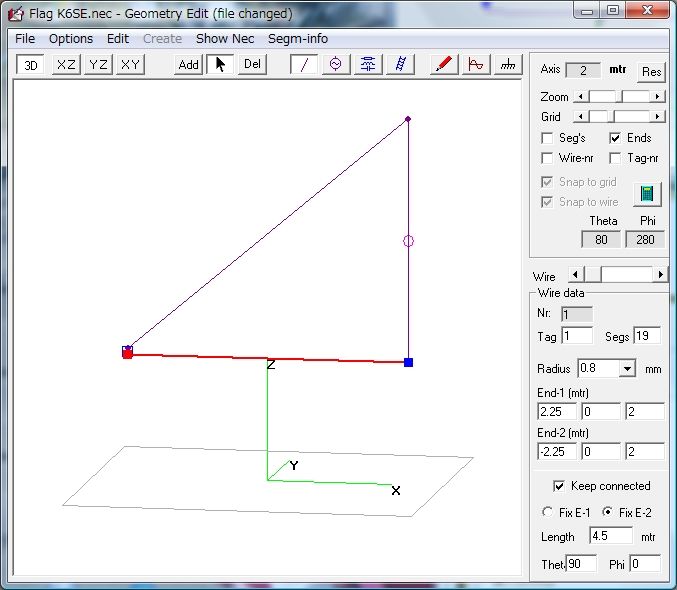Open the Show Nec menu
This screenshot has height=590, width=677.
coord(225,38)
